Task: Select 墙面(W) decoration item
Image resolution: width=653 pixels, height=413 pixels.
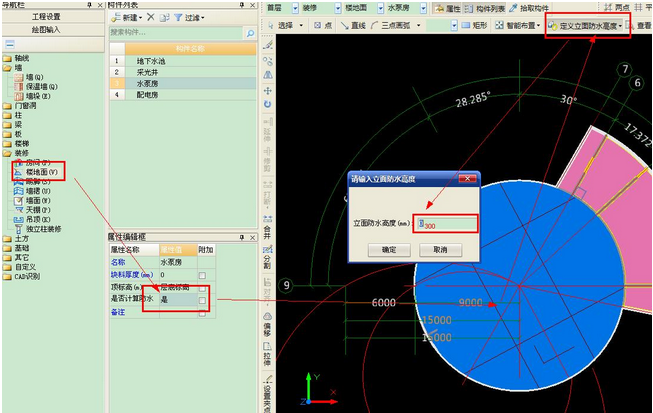Action: [x=32, y=200]
